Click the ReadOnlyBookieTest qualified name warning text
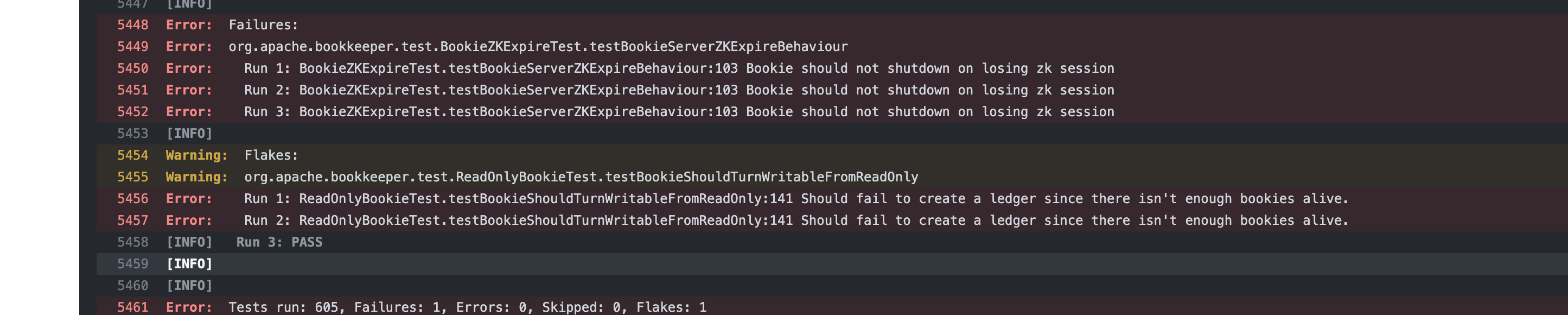 pyautogui.click(x=581, y=177)
